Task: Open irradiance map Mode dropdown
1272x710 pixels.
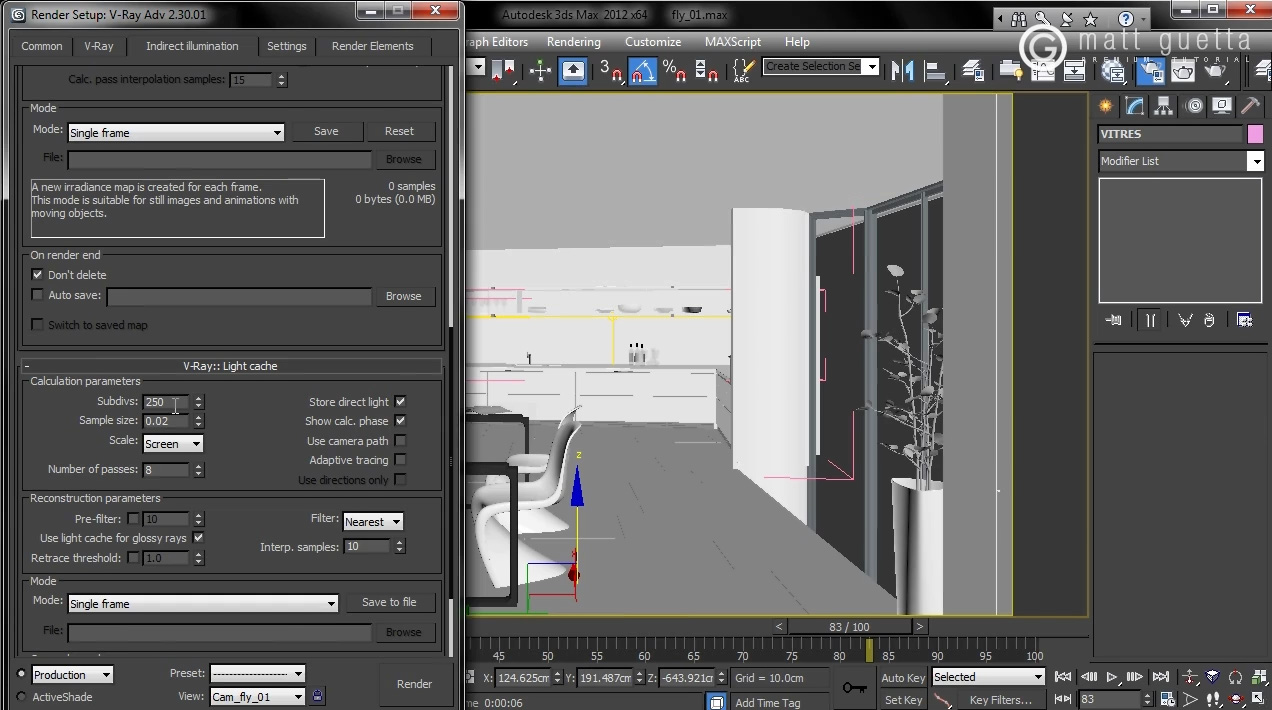Action: click(176, 132)
